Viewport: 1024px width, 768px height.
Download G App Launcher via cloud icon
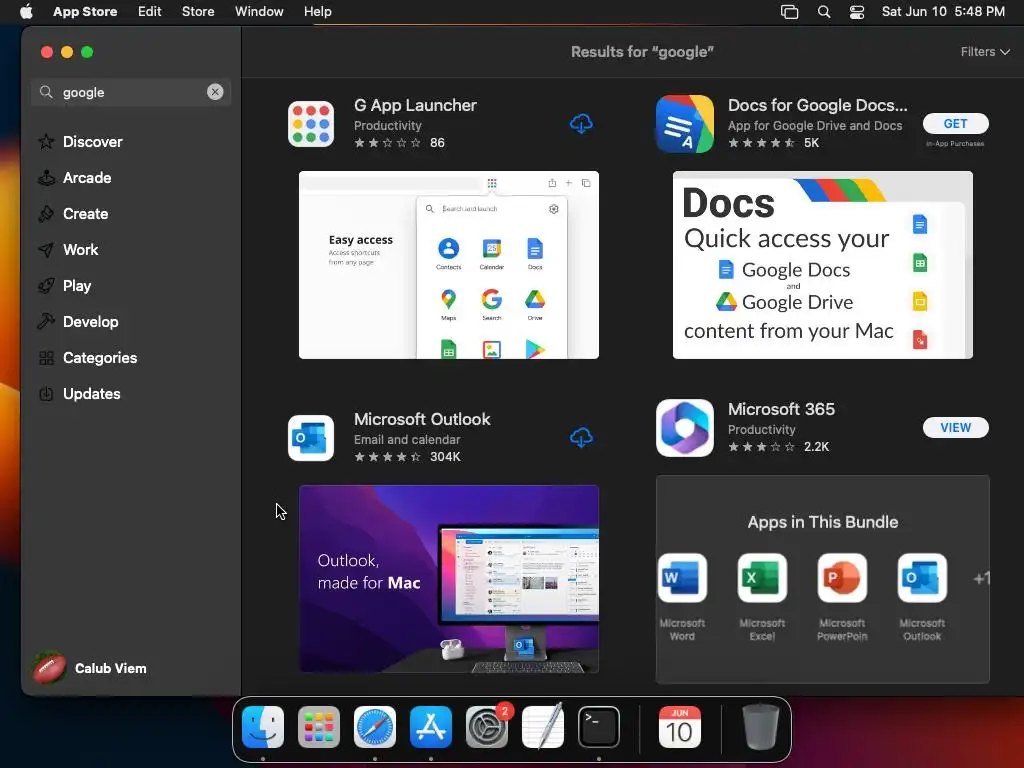(581, 123)
